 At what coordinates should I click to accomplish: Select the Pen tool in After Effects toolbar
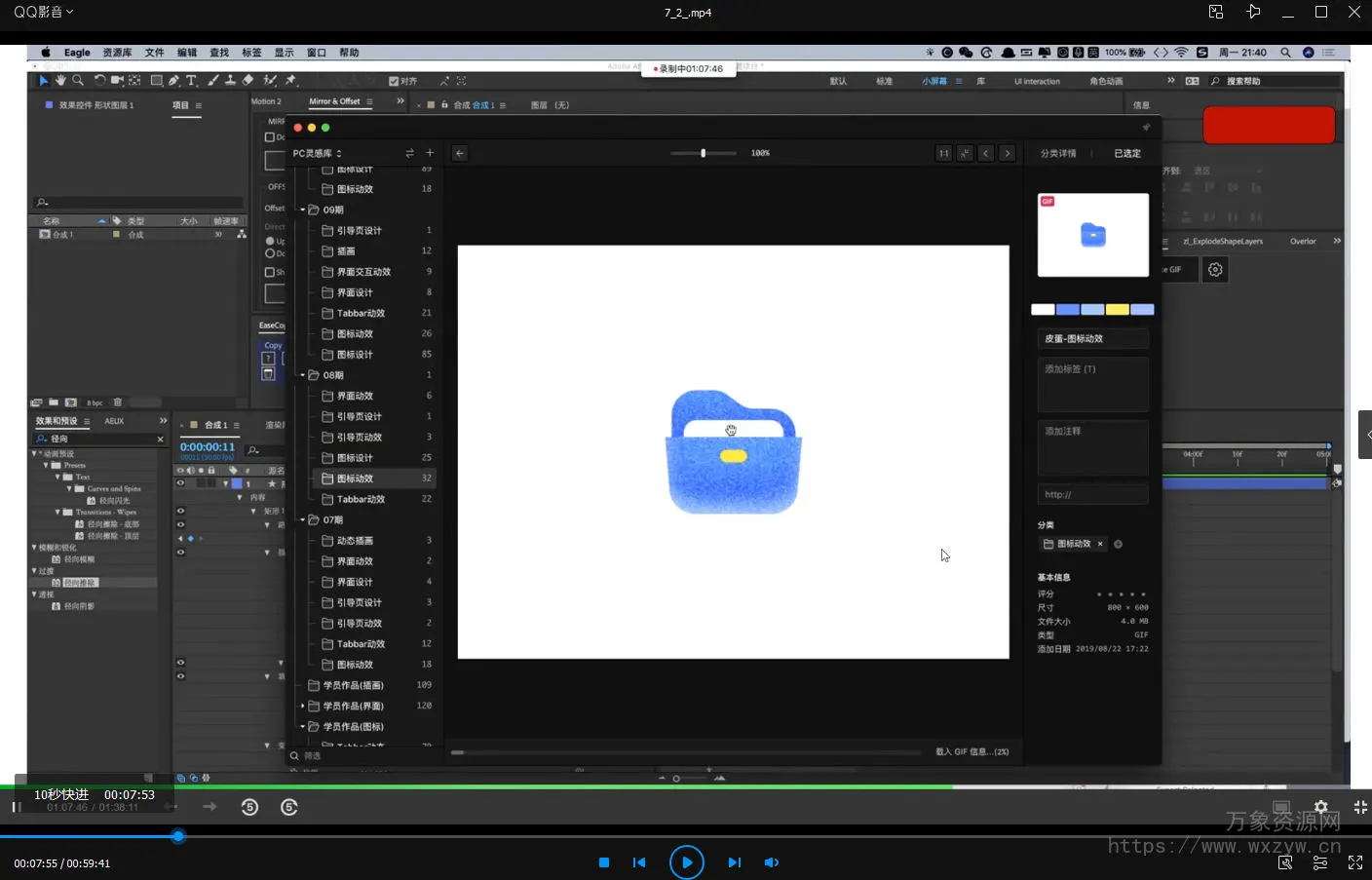173,81
